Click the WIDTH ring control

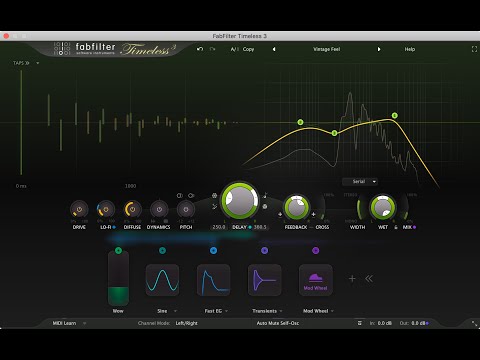click(359, 207)
